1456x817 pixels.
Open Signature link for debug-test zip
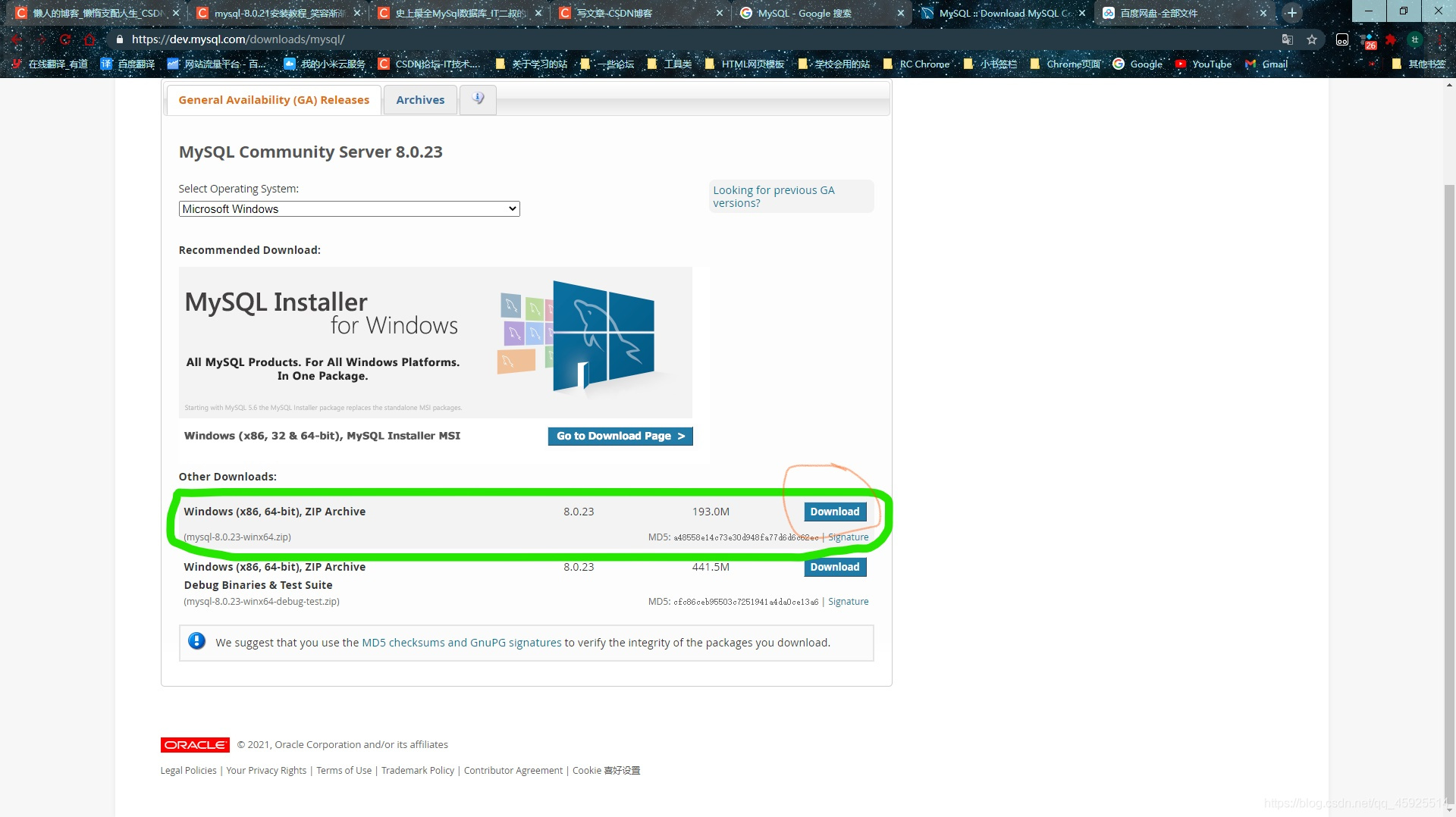pyautogui.click(x=848, y=601)
